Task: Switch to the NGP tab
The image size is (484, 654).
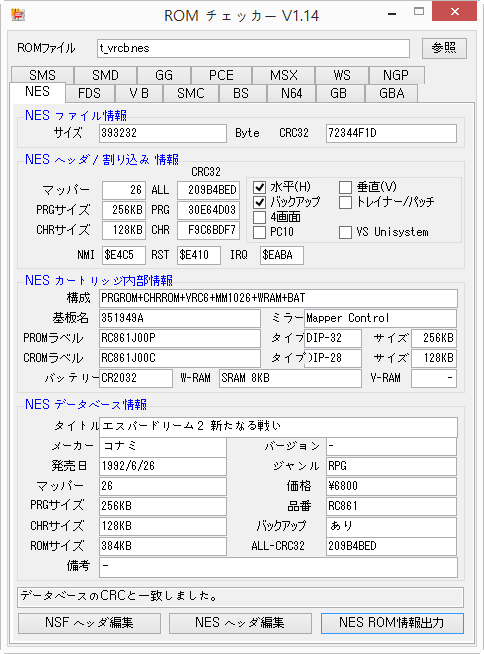Action: (396, 75)
